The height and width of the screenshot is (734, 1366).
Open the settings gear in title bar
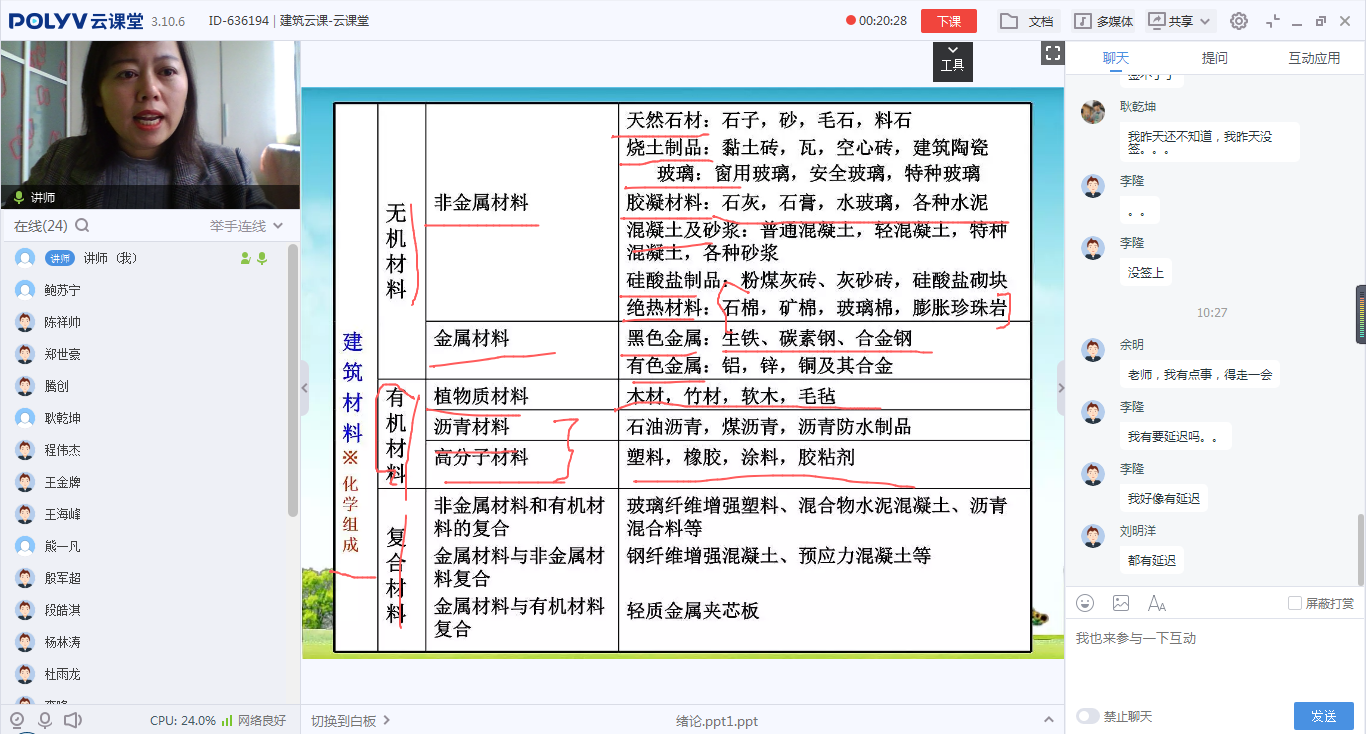pos(1239,21)
